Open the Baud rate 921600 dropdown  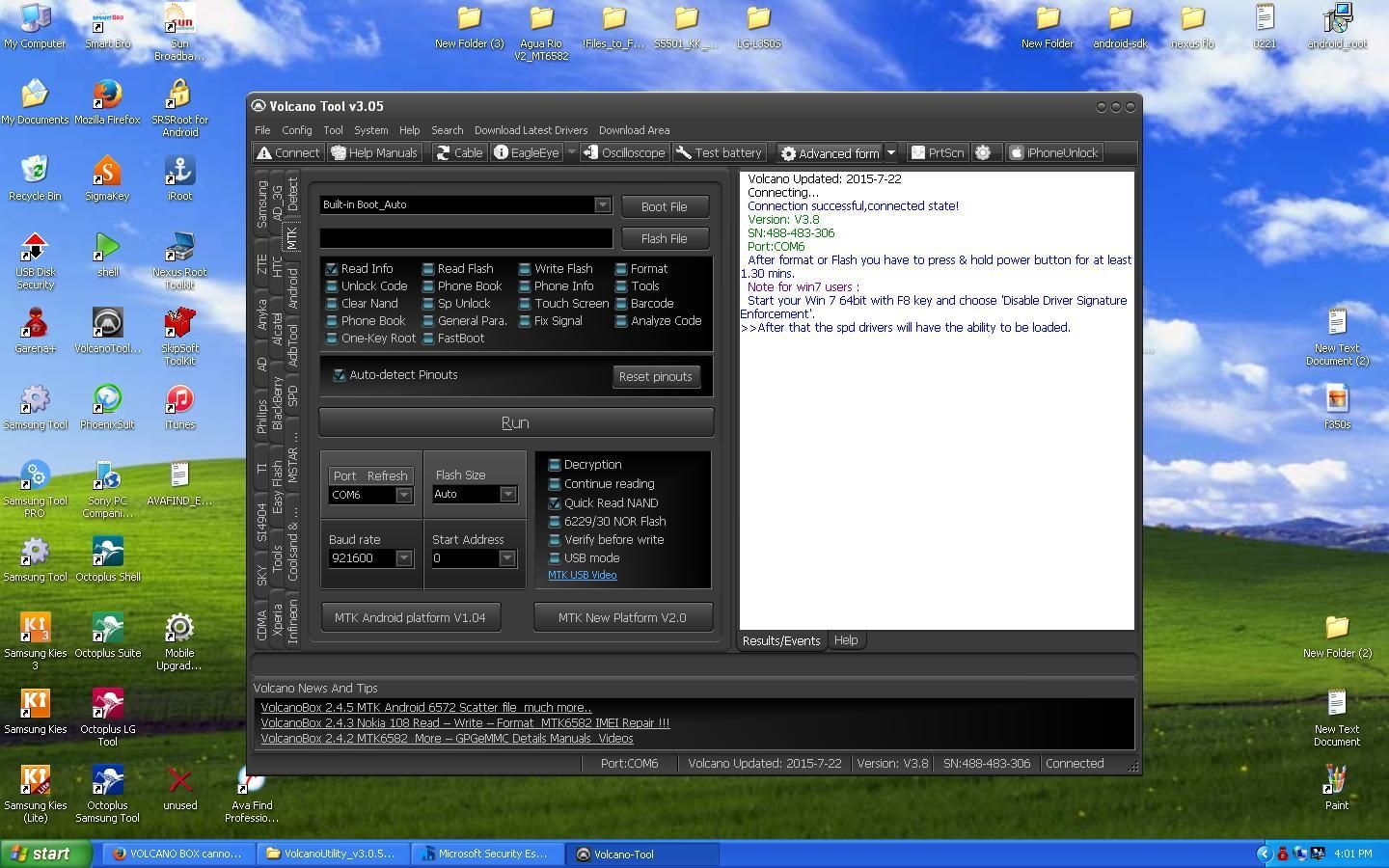point(403,558)
